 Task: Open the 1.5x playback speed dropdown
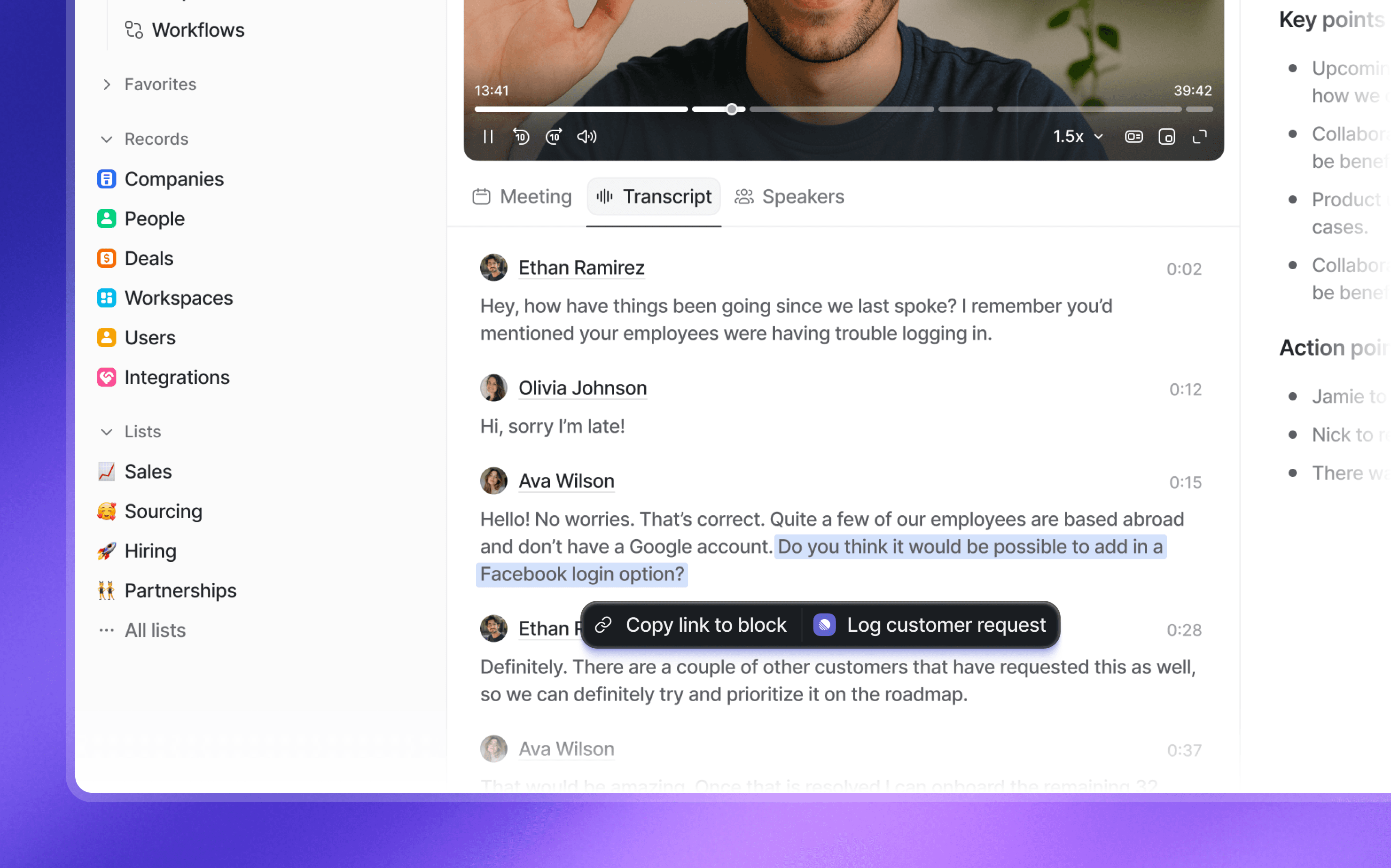(x=1078, y=137)
